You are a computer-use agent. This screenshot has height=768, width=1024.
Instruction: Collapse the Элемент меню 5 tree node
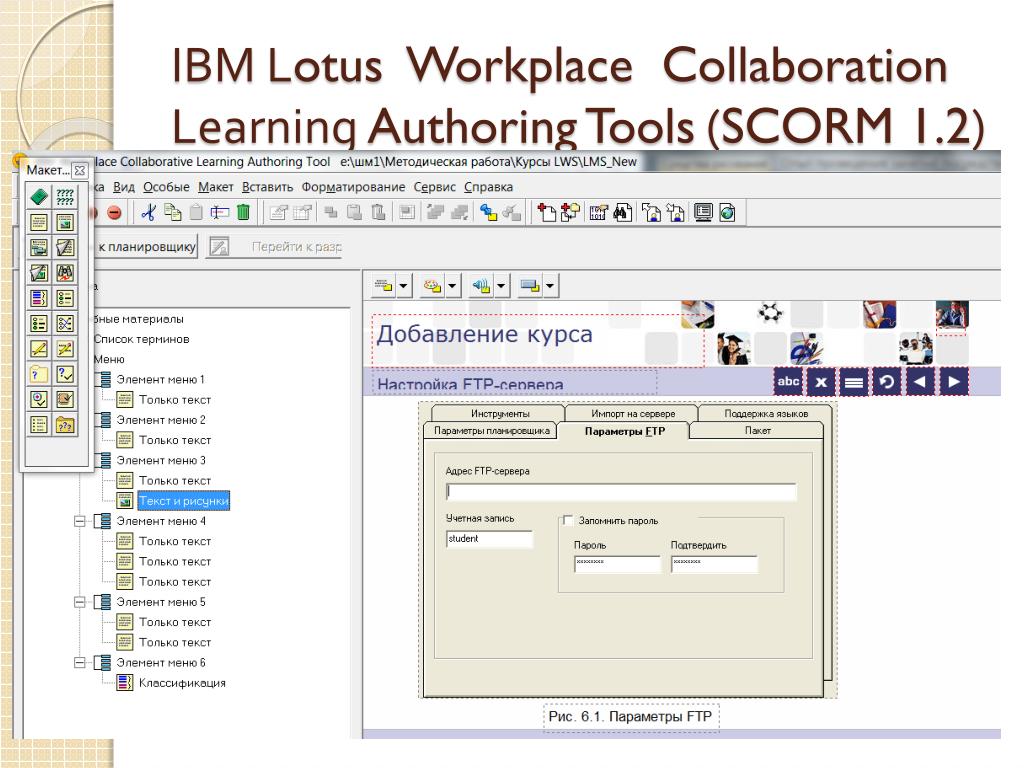80,602
